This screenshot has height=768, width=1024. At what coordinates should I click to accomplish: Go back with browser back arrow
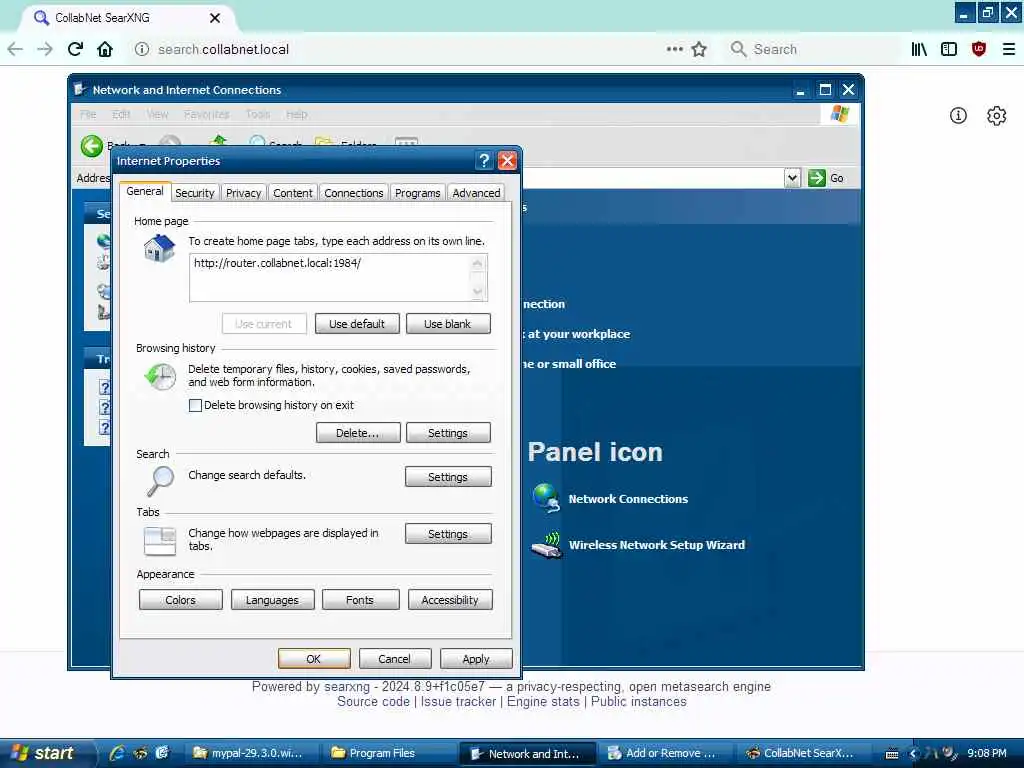(x=15, y=49)
